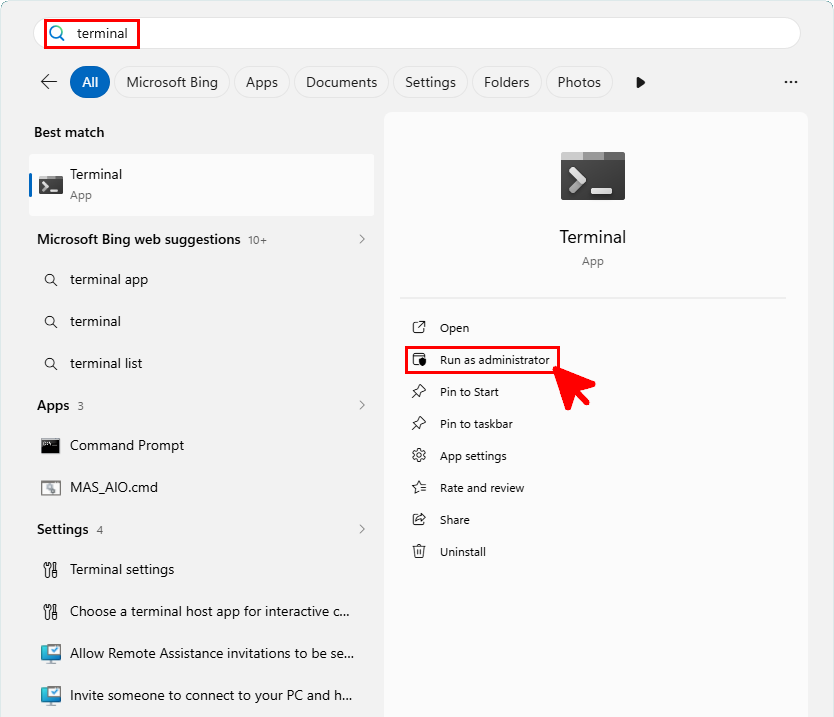Screen dimensions: 834x717
Task: Switch to the Folders filter tab
Action: tap(506, 82)
